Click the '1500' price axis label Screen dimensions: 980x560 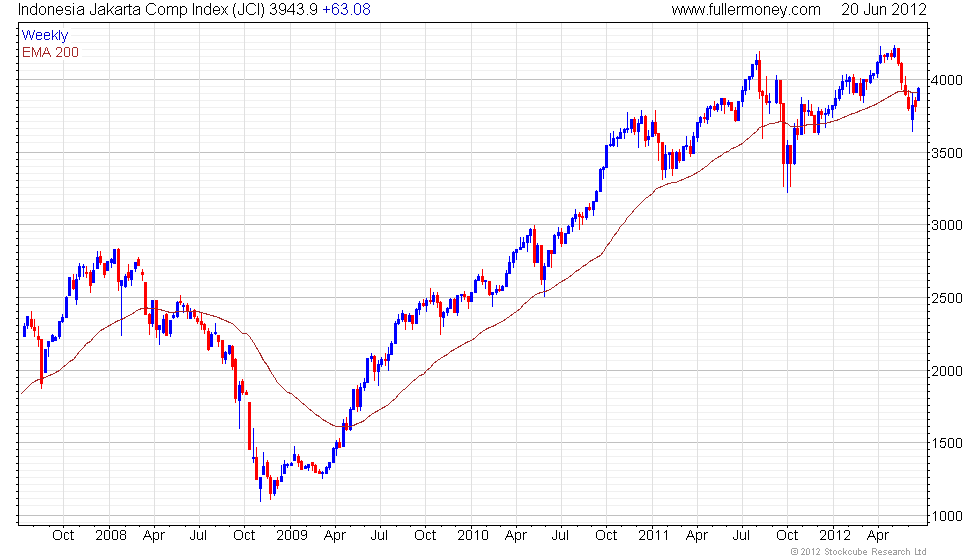[x=947, y=443]
